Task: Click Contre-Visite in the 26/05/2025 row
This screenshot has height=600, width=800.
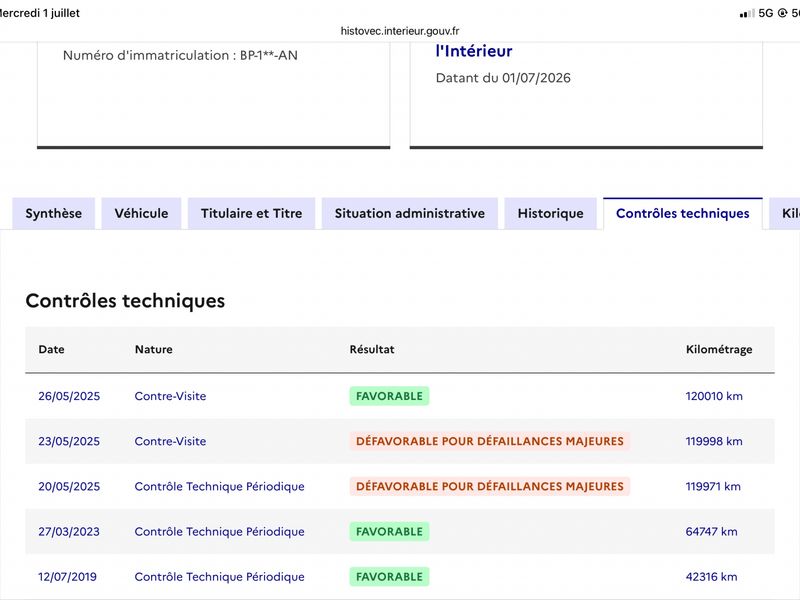Action: click(170, 396)
